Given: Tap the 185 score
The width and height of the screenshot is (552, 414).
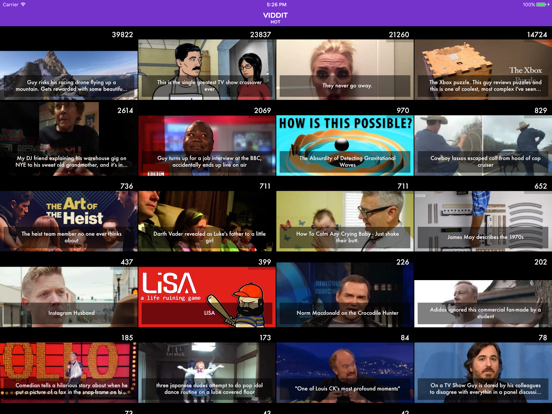Looking at the screenshot, I should (127, 338).
